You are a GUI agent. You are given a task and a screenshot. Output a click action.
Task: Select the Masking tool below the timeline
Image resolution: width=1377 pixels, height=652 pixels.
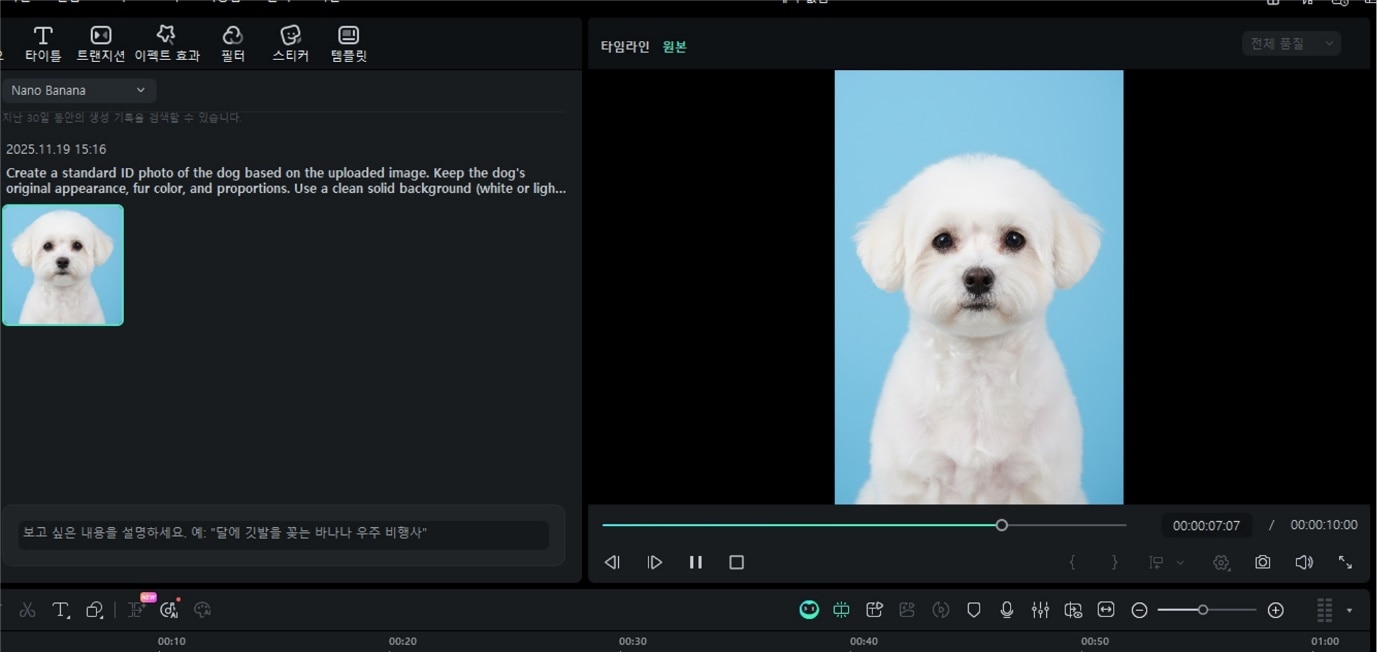coord(94,609)
